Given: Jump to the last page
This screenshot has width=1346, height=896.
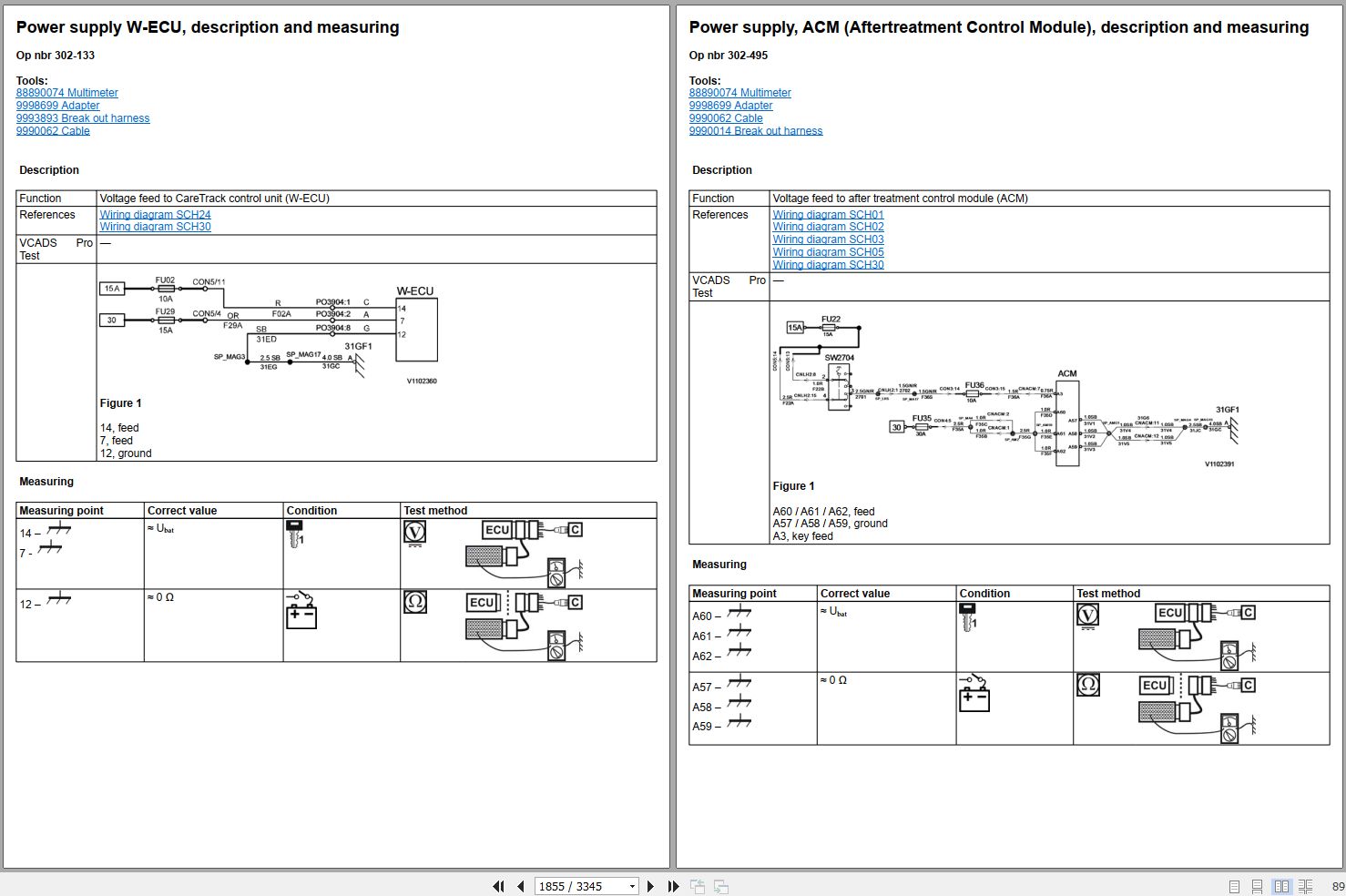Looking at the screenshot, I should [x=673, y=886].
